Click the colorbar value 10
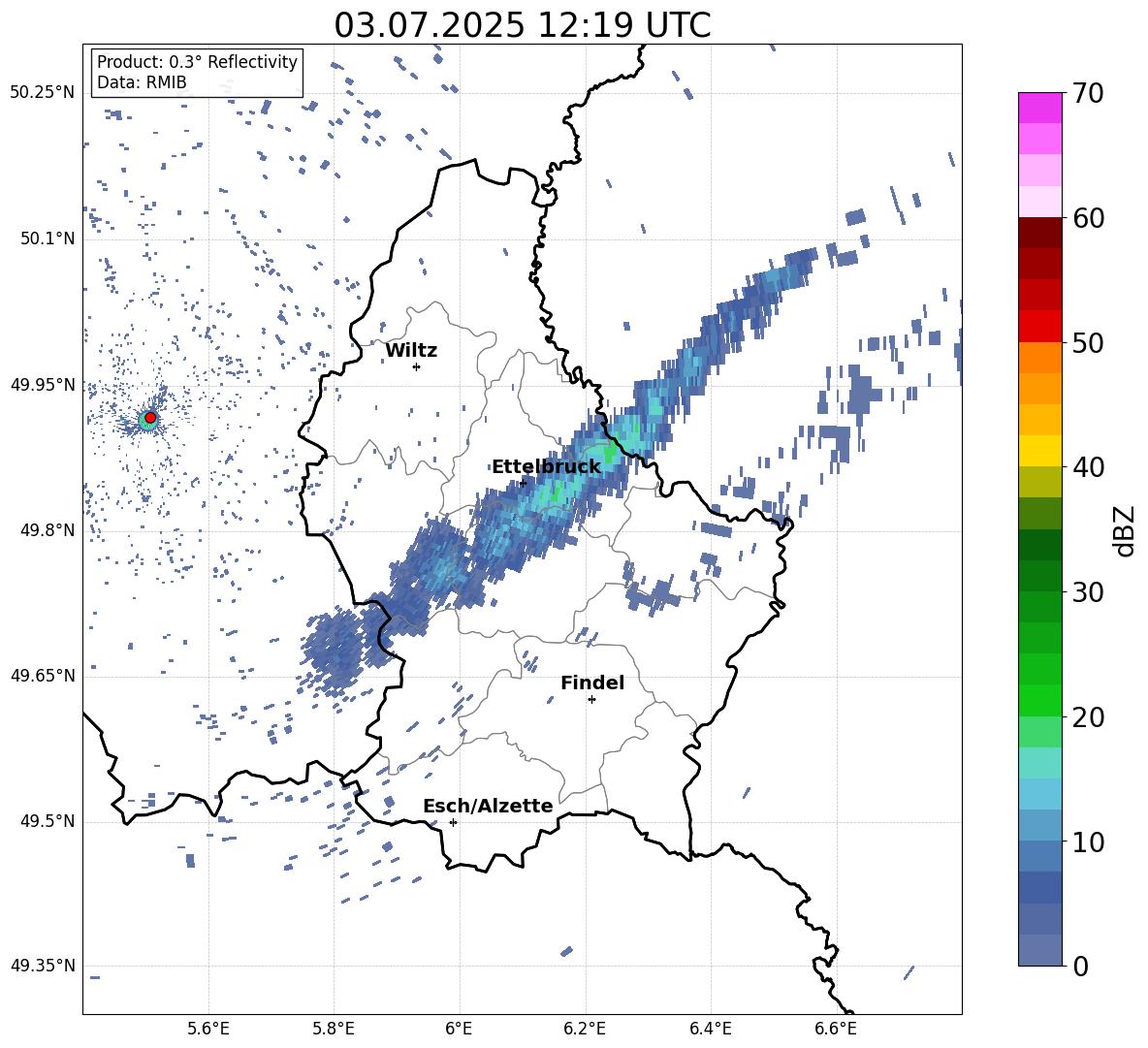This screenshot has height=1048, width=1148. point(1088,842)
